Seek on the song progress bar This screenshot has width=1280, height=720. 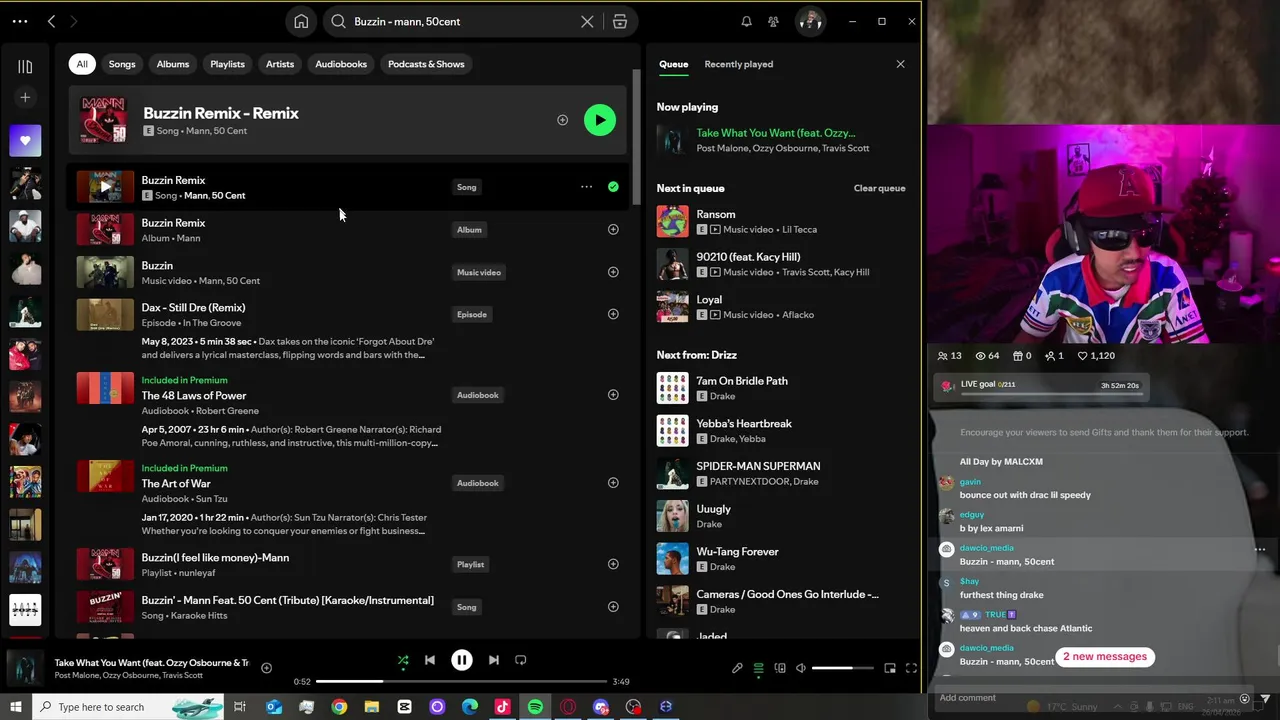461,681
